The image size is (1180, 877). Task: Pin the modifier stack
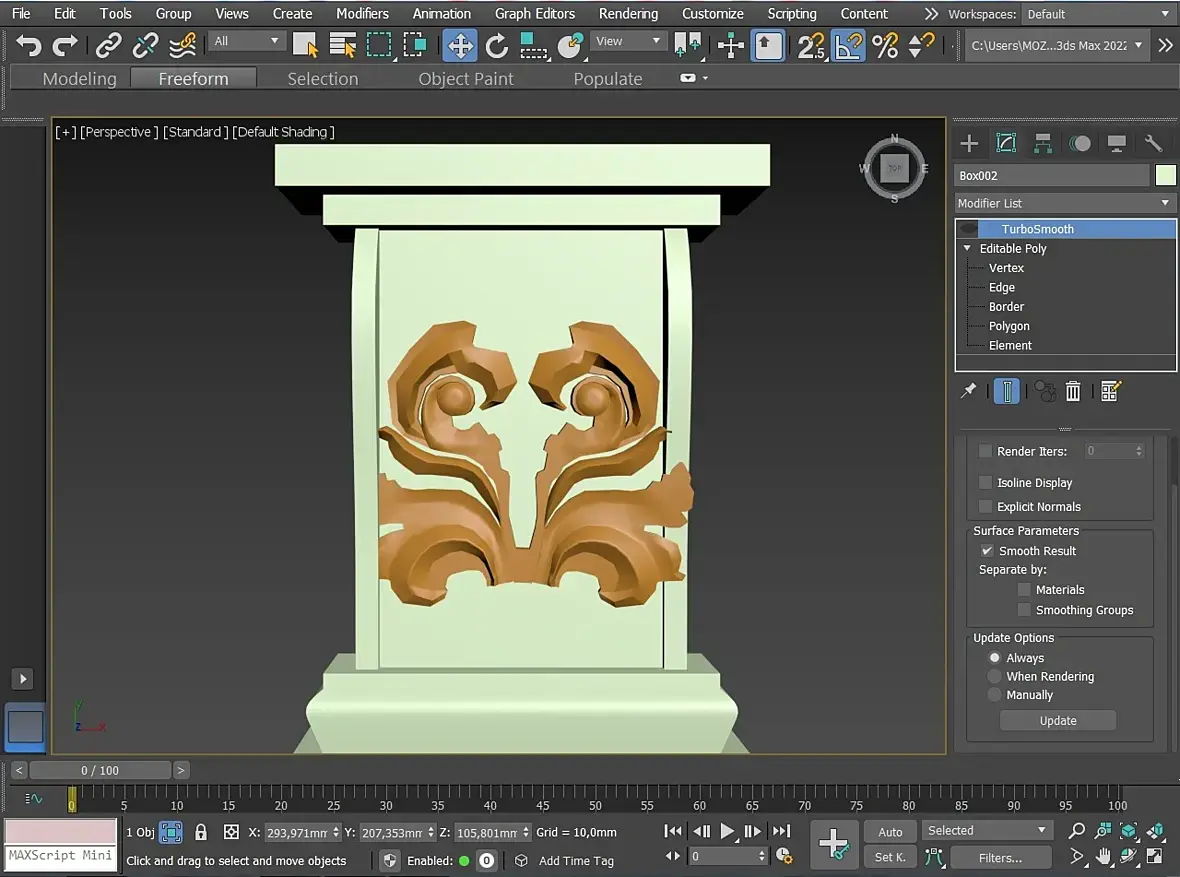pyautogui.click(x=968, y=391)
